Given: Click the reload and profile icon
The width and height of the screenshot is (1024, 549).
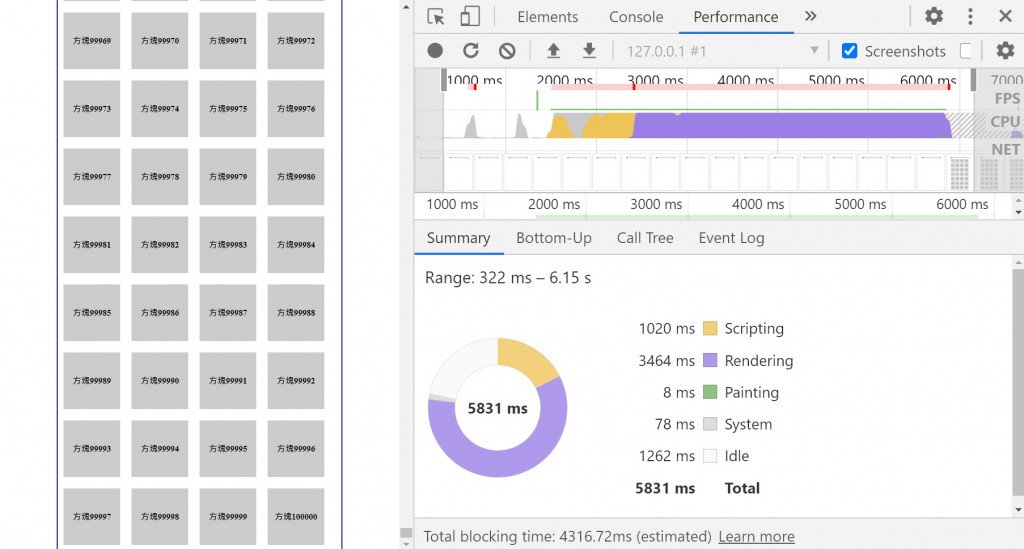Looking at the screenshot, I should 471,51.
